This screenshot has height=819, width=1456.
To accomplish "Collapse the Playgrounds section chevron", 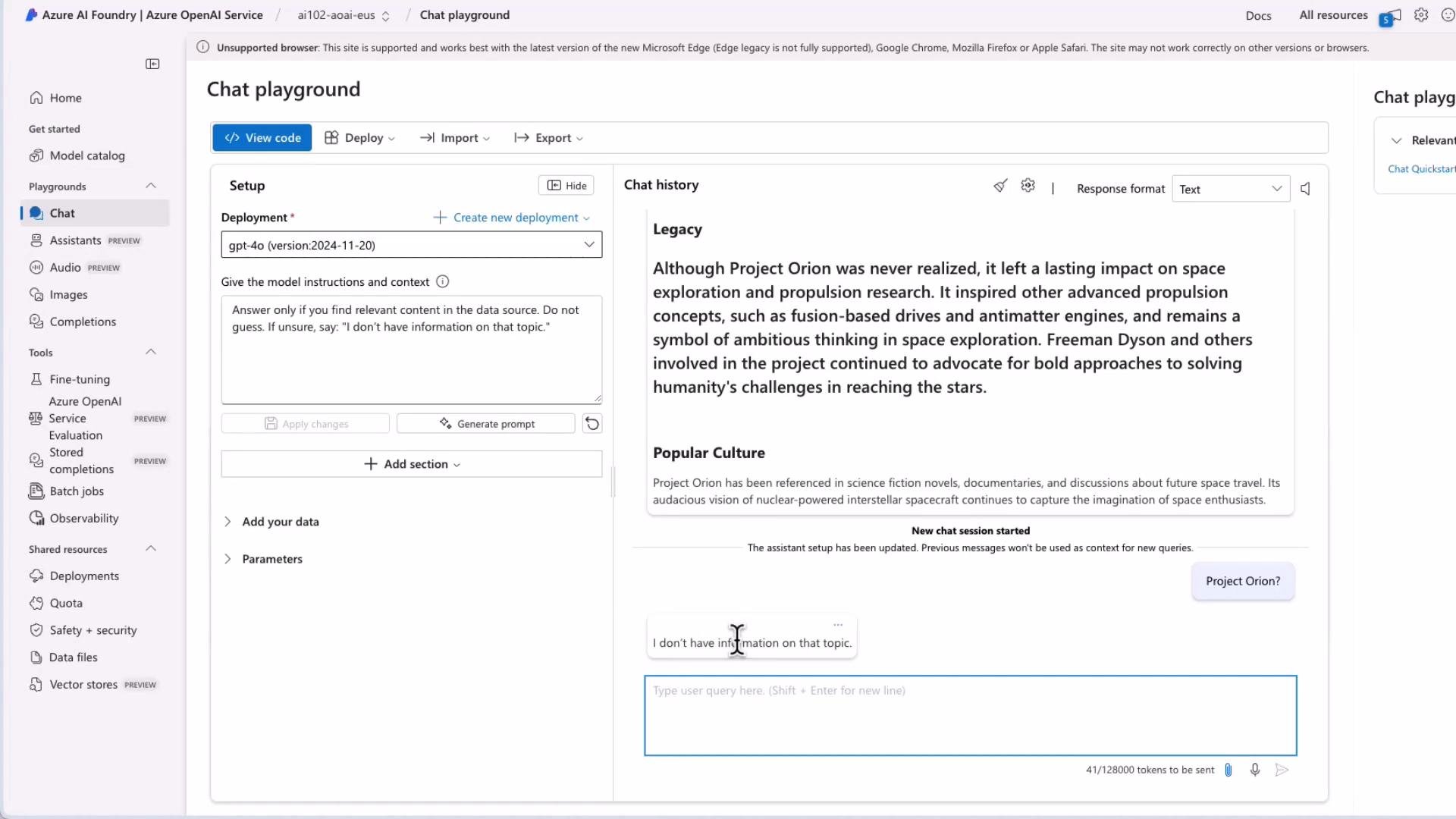I will click(151, 186).
